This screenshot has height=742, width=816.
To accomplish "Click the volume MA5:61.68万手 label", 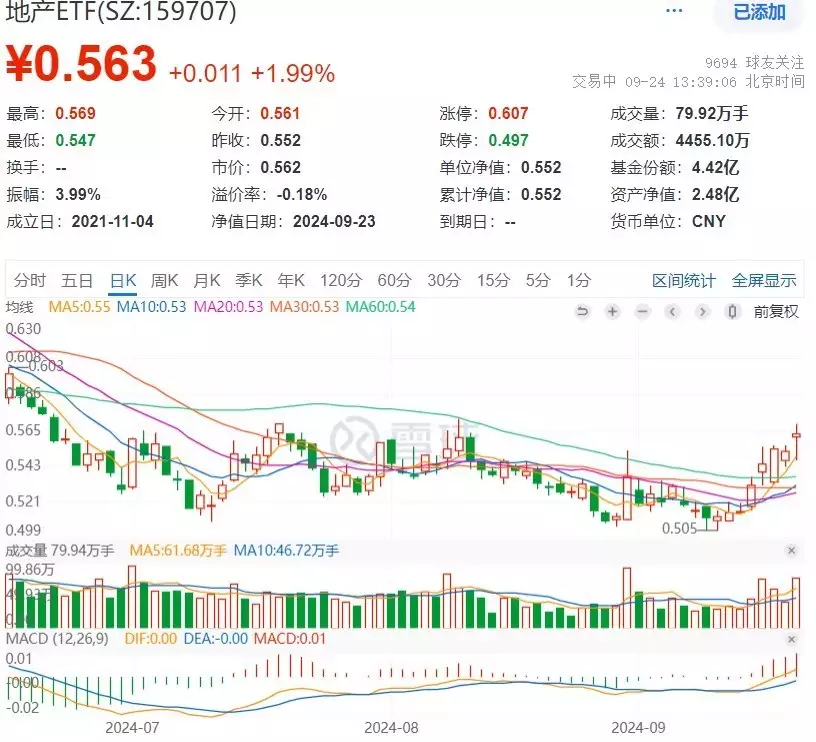I will [x=178, y=551].
